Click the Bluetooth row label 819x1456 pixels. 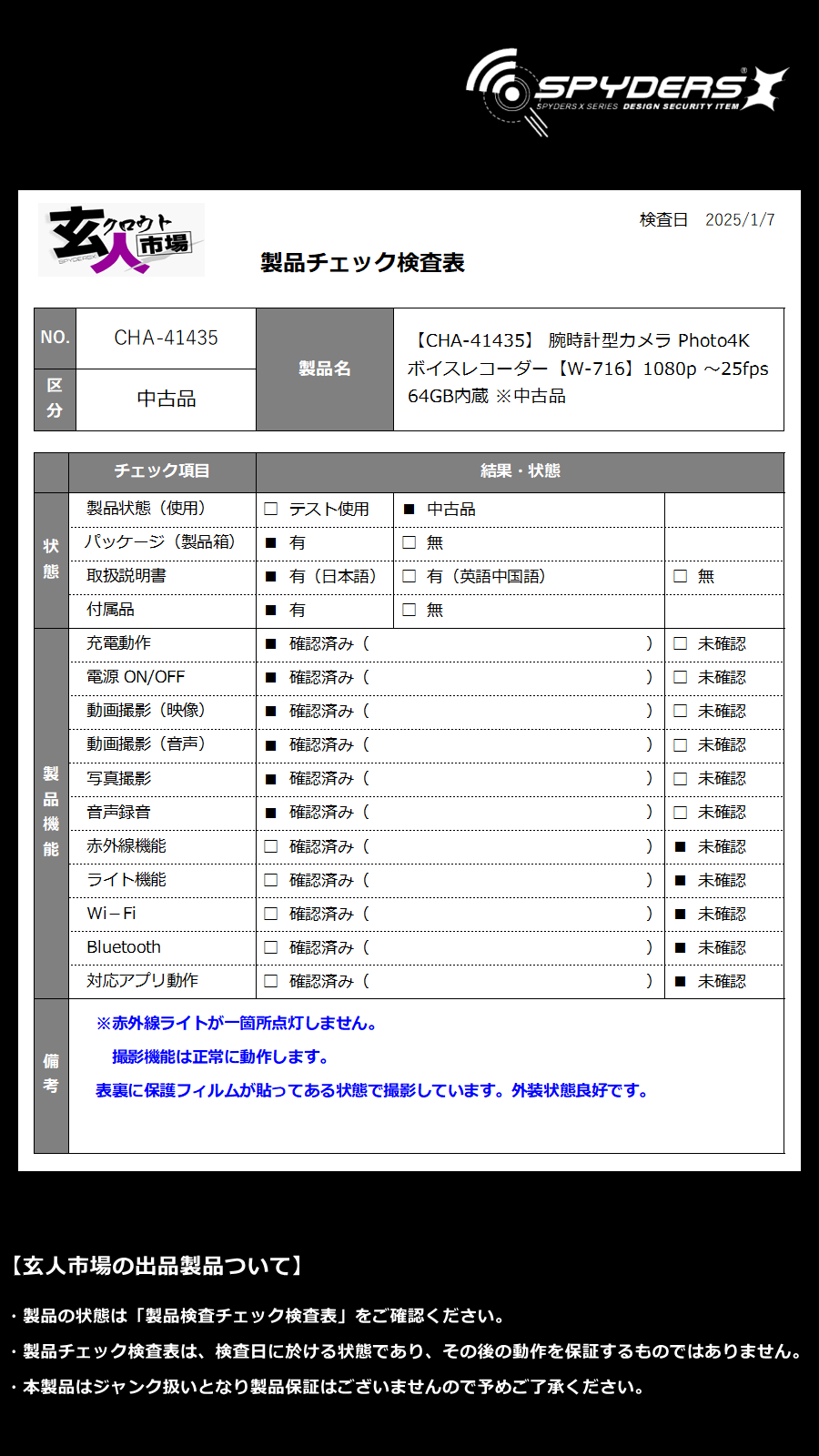[x=124, y=947]
